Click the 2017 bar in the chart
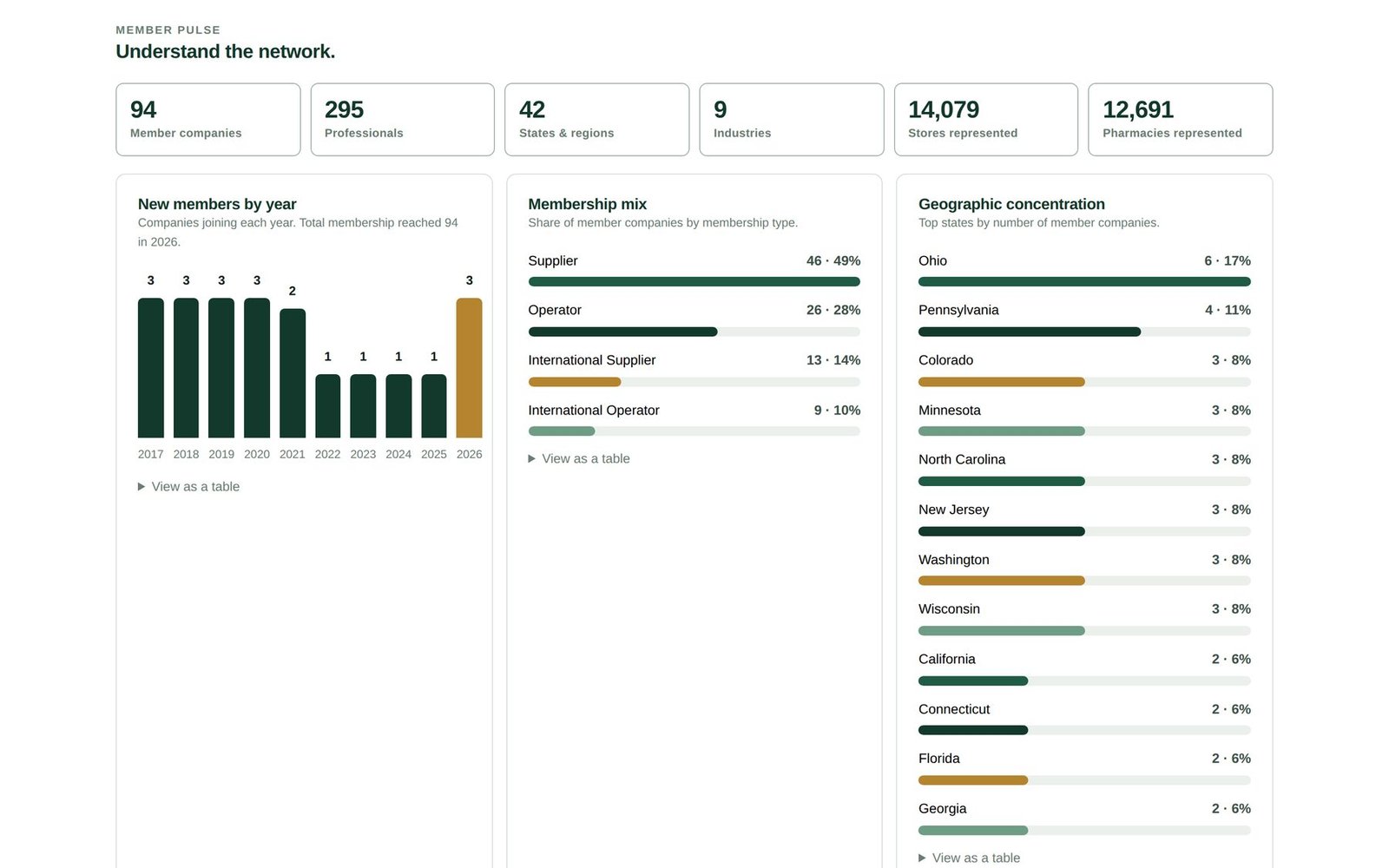The width and height of the screenshot is (1389, 868). (151, 368)
